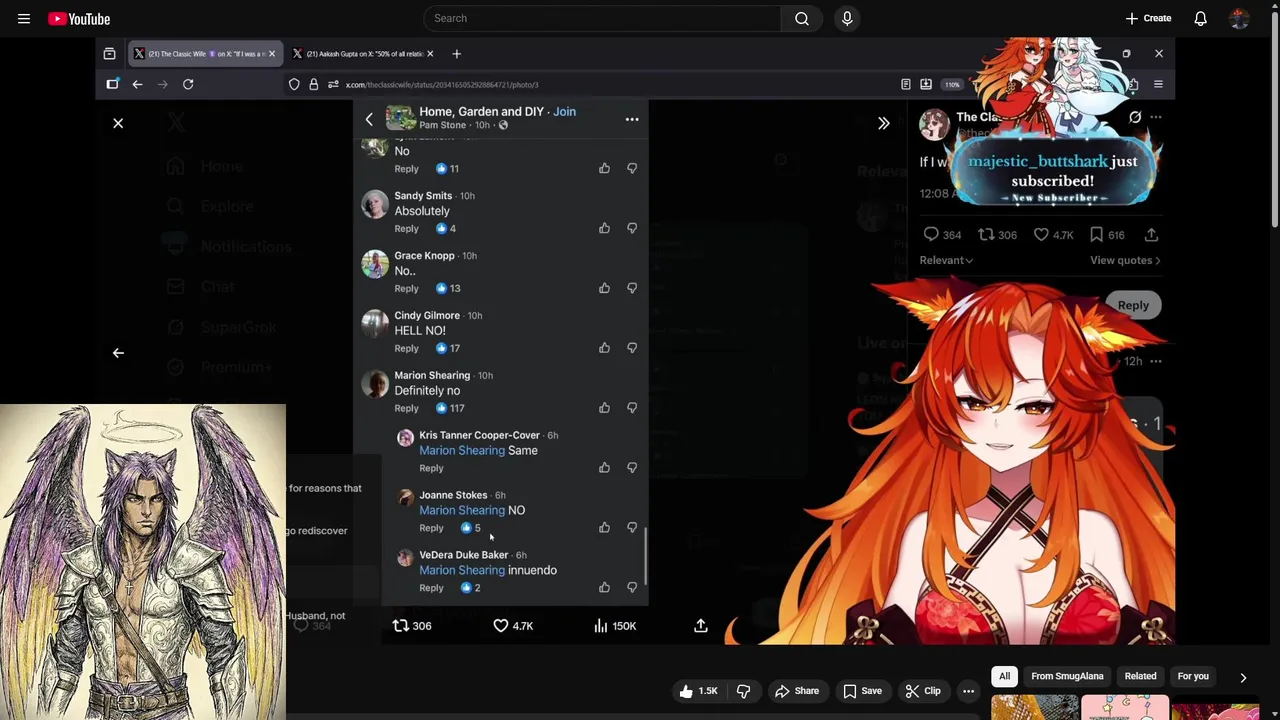Image resolution: width=1280 pixels, height=720 pixels.
Task: Like Sandy Smits' Absolutely comment
Action: tap(604, 228)
